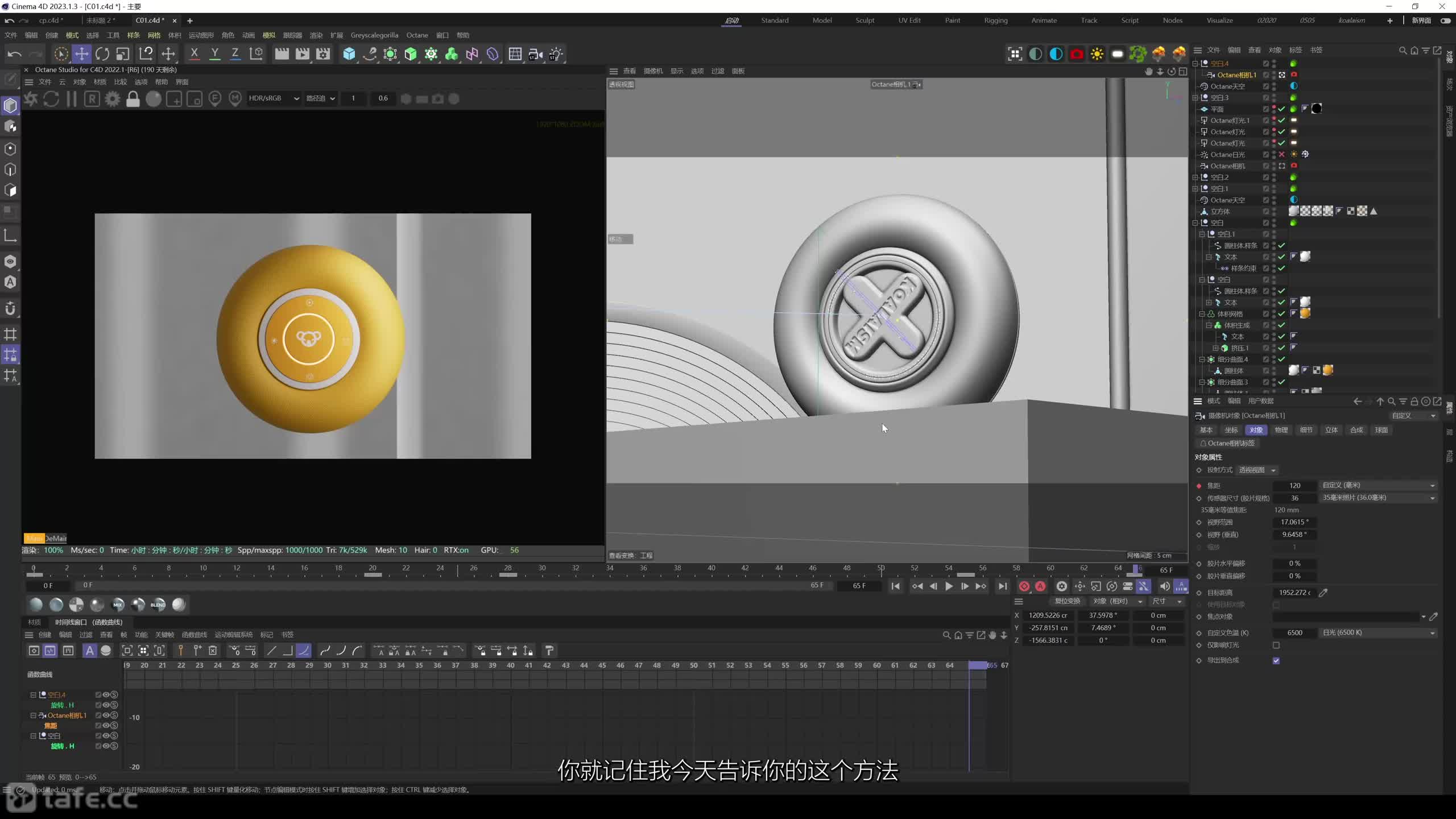Edit the 目标距离 value field
The height and width of the screenshot is (819, 1456).
click(1294, 593)
